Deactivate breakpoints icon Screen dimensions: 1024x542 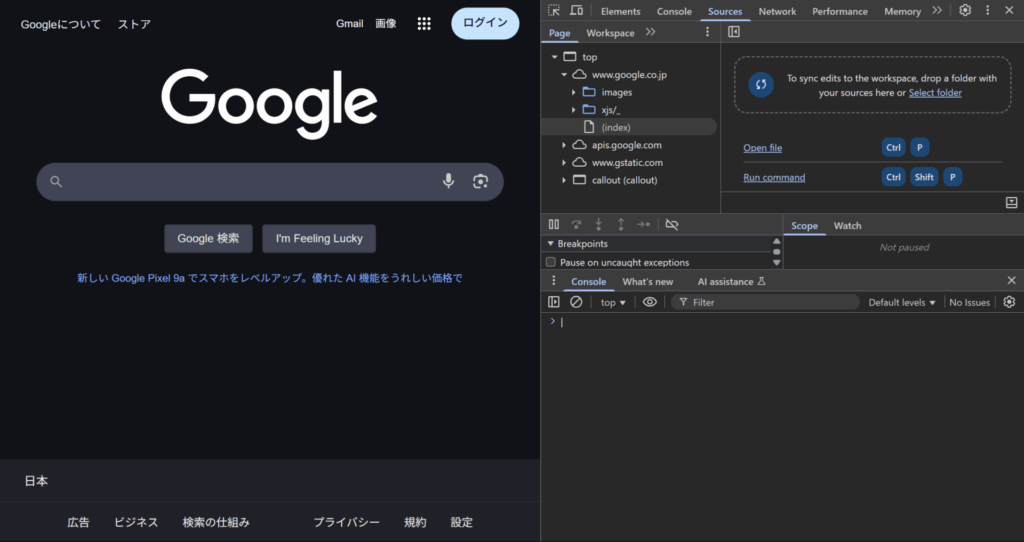tap(671, 225)
